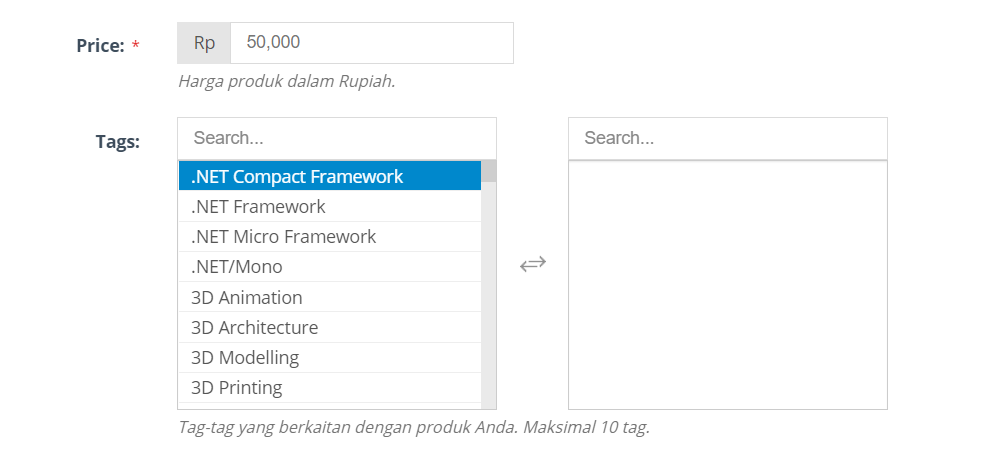Click the swap arrows icon between tag lists
982x456 pixels.
click(533, 264)
